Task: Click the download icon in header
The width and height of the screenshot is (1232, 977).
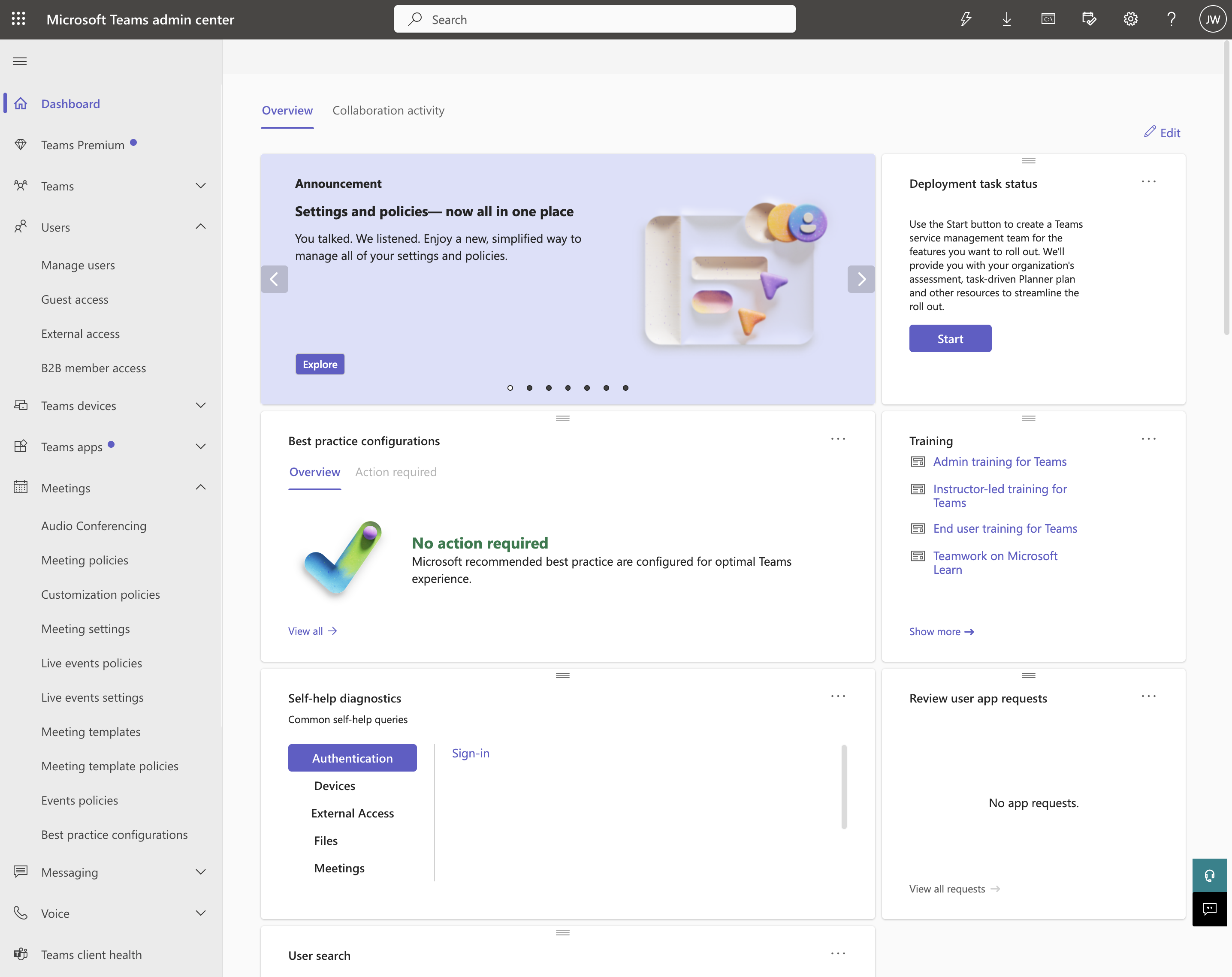Action: (x=1007, y=19)
